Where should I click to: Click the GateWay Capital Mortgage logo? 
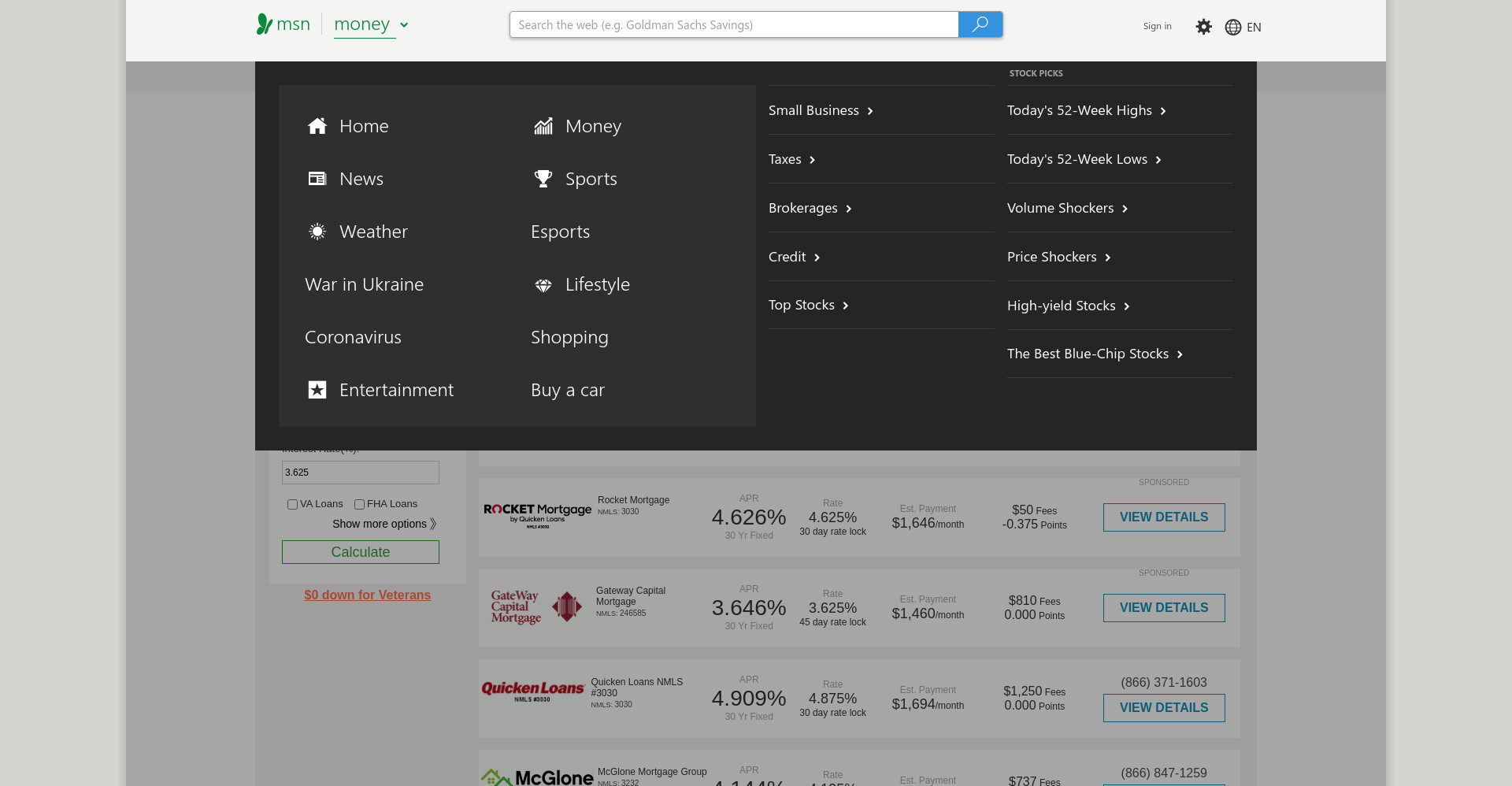pos(536,607)
